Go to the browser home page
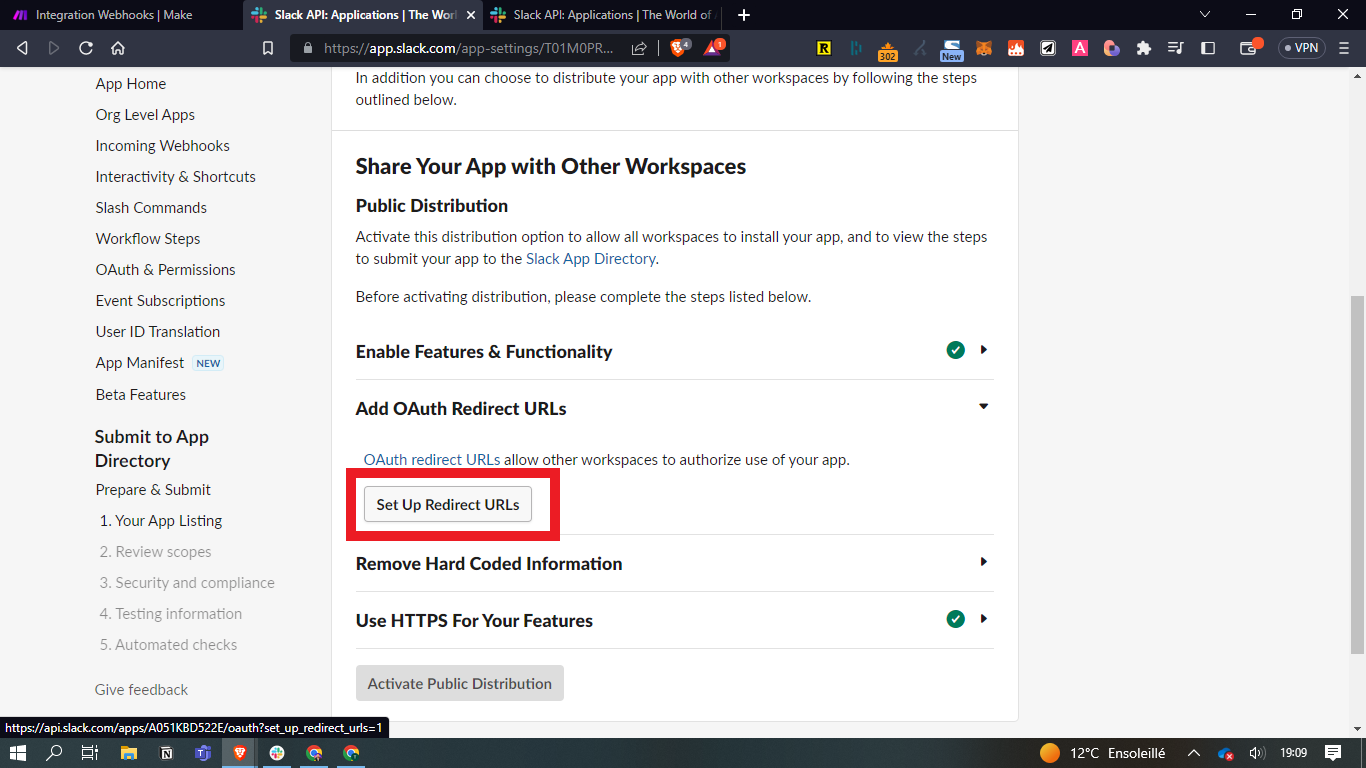1366x768 pixels. (x=118, y=48)
